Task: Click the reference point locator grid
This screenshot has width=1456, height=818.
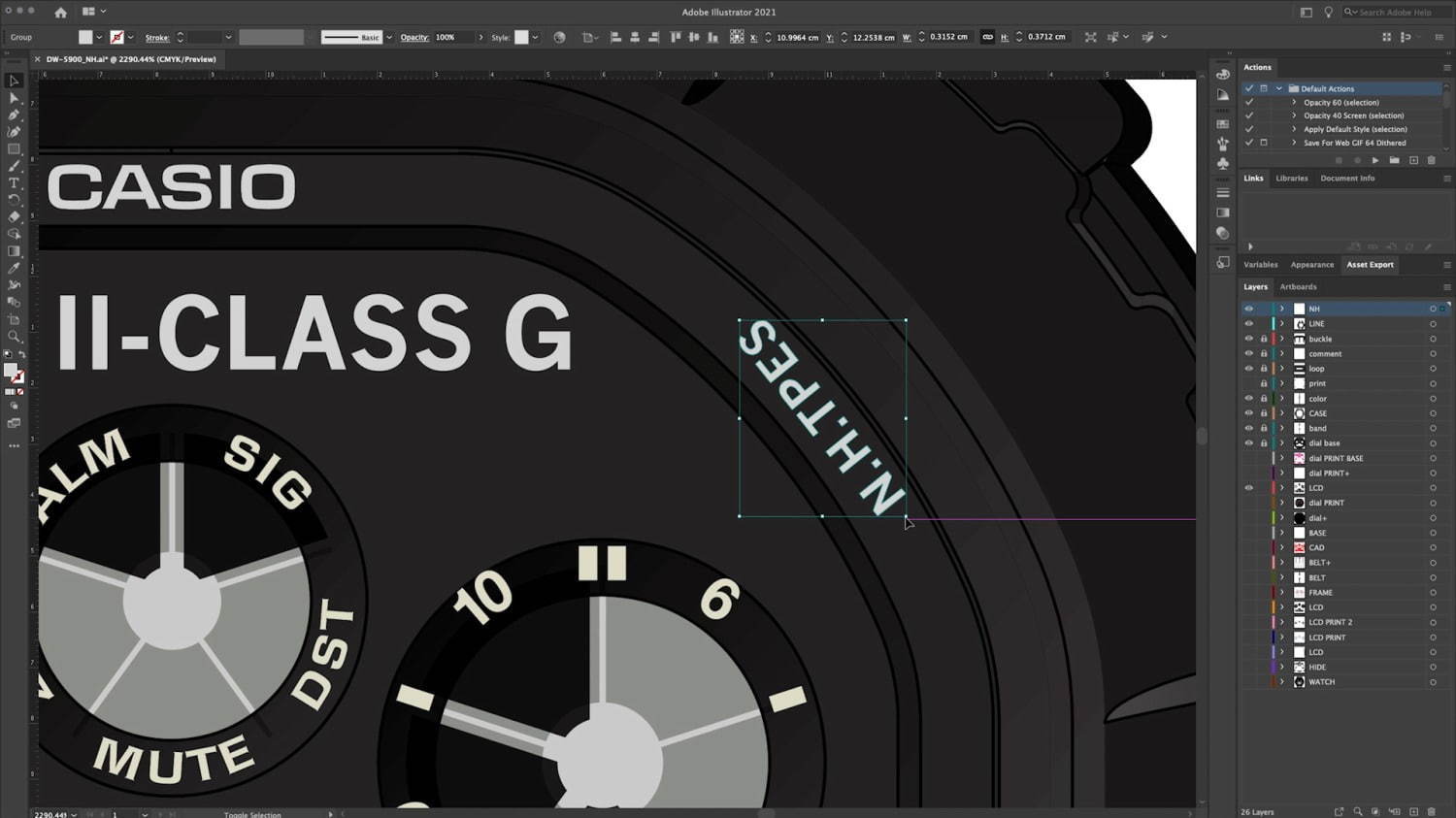Action: pos(737,37)
